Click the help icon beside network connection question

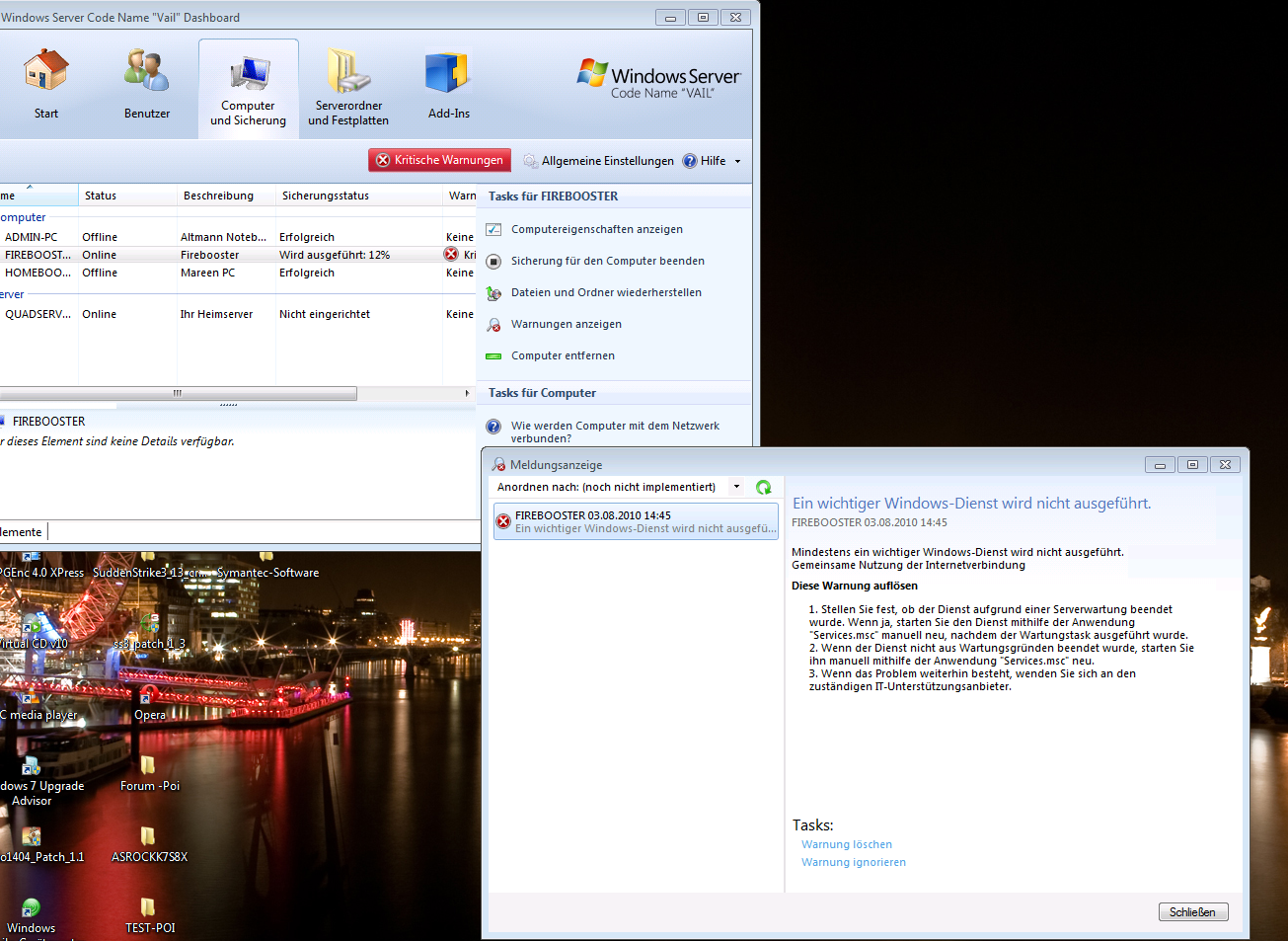[x=493, y=427]
